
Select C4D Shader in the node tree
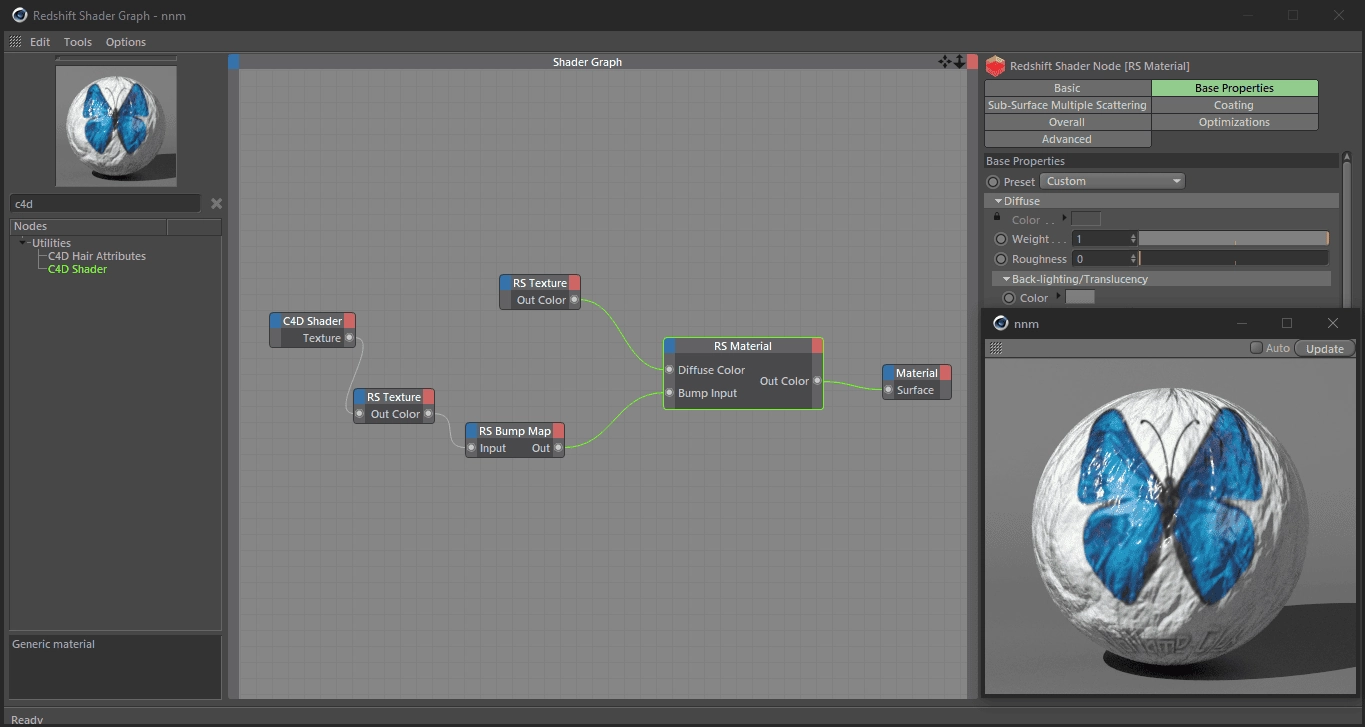click(x=78, y=269)
